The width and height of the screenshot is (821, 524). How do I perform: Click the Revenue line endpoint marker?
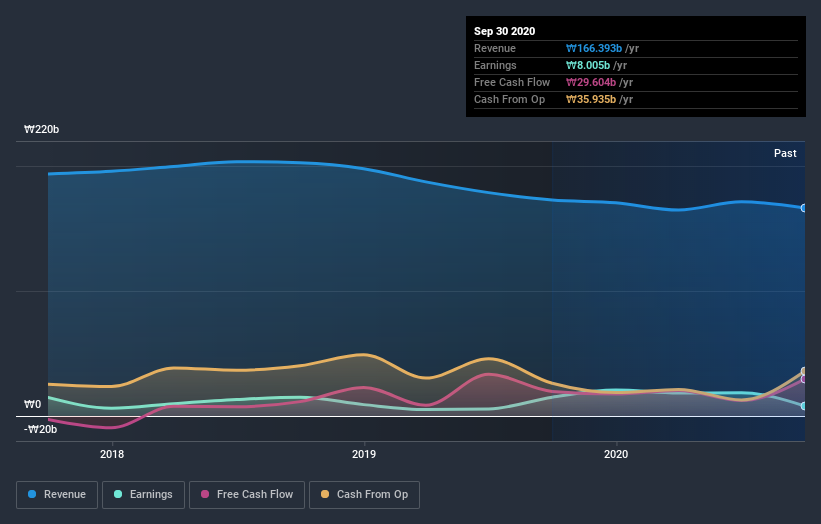[x=804, y=208]
